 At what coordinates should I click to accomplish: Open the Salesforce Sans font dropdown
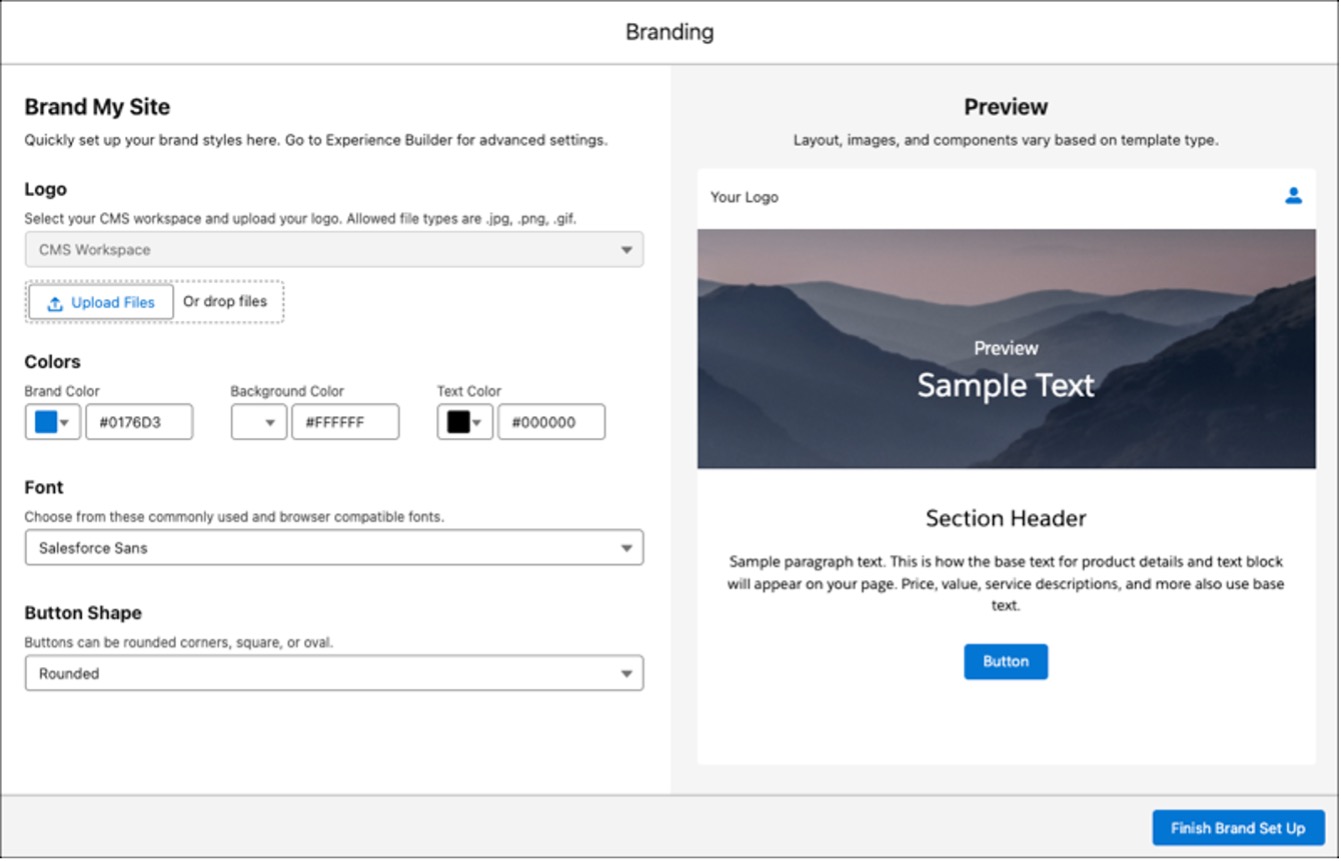(334, 548)
